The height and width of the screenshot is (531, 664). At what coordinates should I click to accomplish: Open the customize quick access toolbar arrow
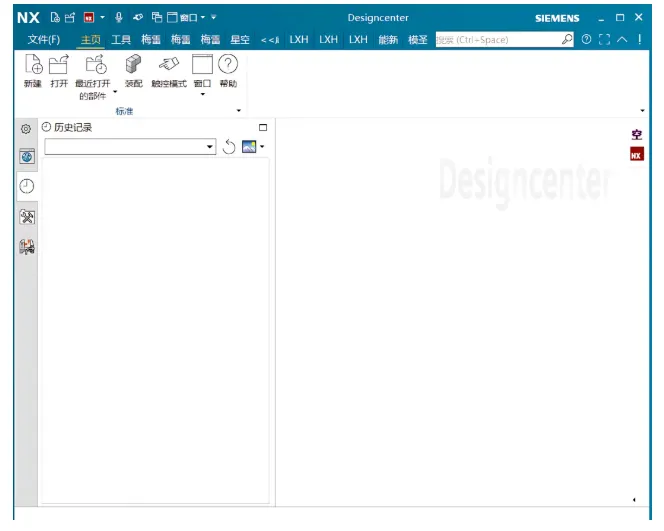click(214, 17)
